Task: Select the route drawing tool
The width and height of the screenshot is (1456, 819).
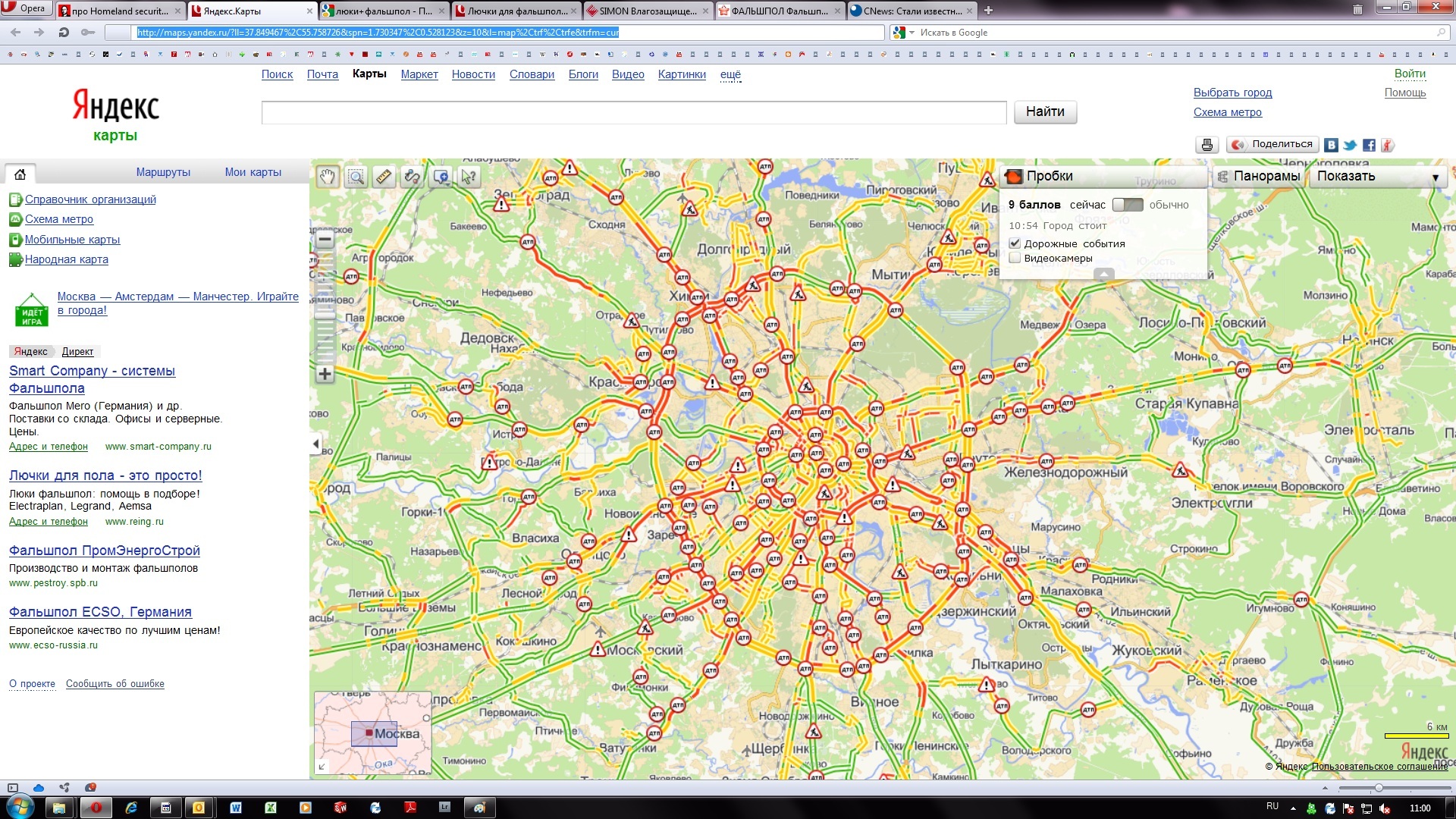Action: (412, 177)
